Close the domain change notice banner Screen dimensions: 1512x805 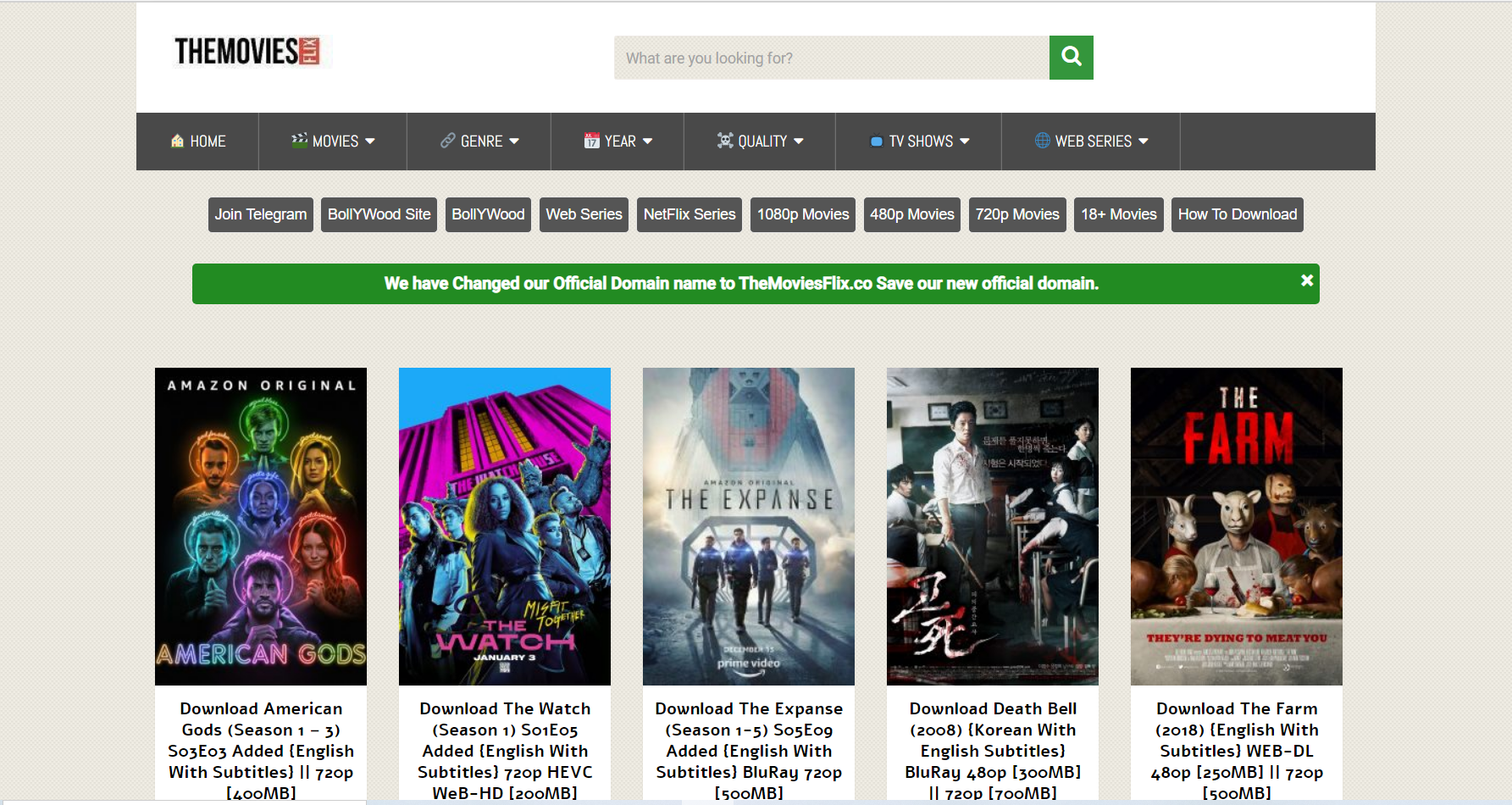click(x=1307, y=280)
